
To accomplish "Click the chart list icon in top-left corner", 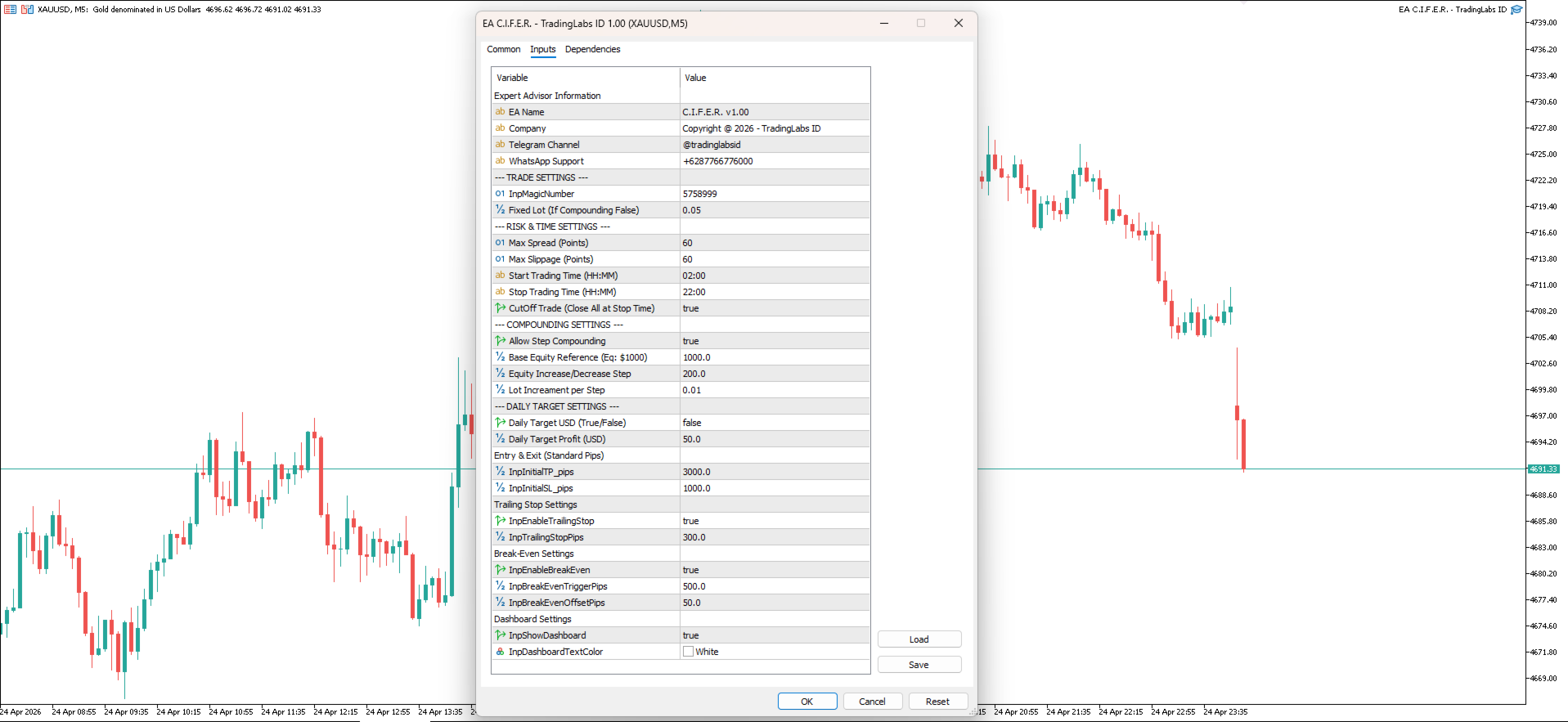I will coord(10,10).
